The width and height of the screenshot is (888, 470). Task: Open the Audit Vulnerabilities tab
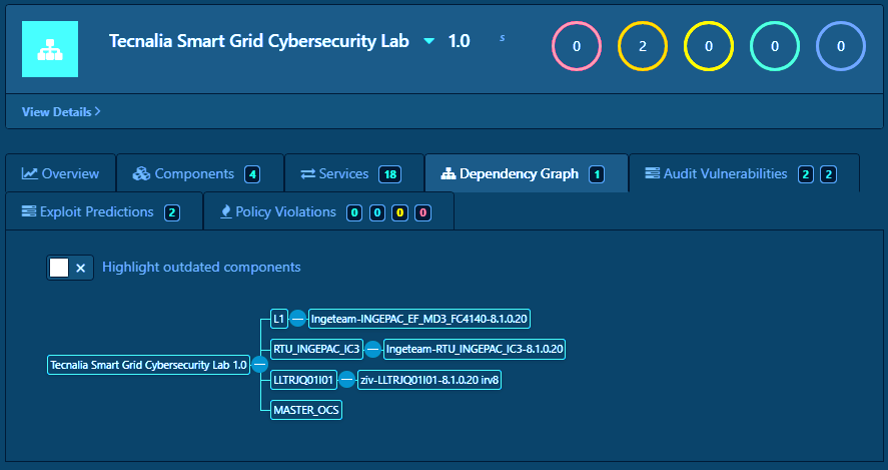click(x=744, y=173)
